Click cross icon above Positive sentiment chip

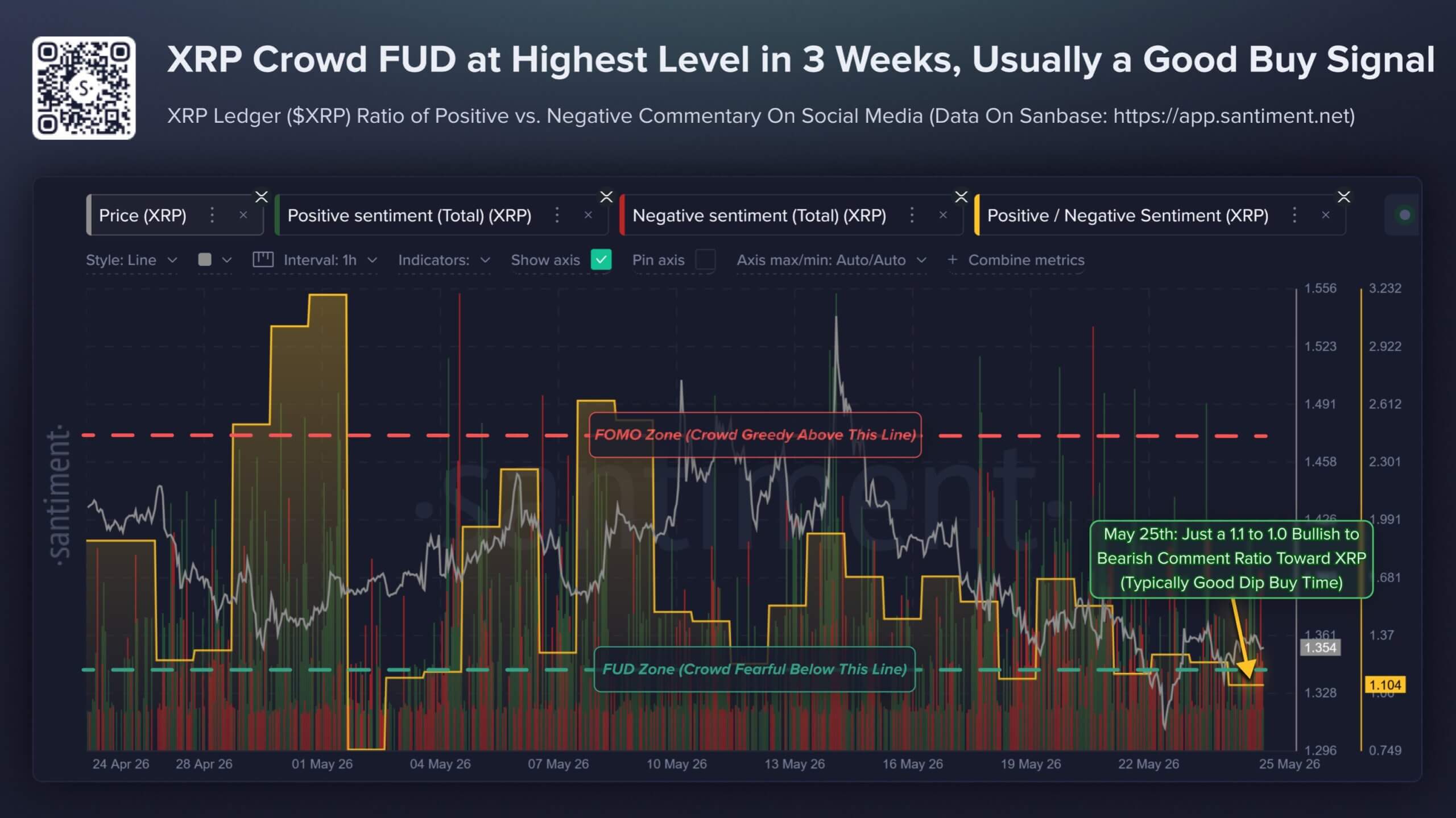click(x=607, y=197)
